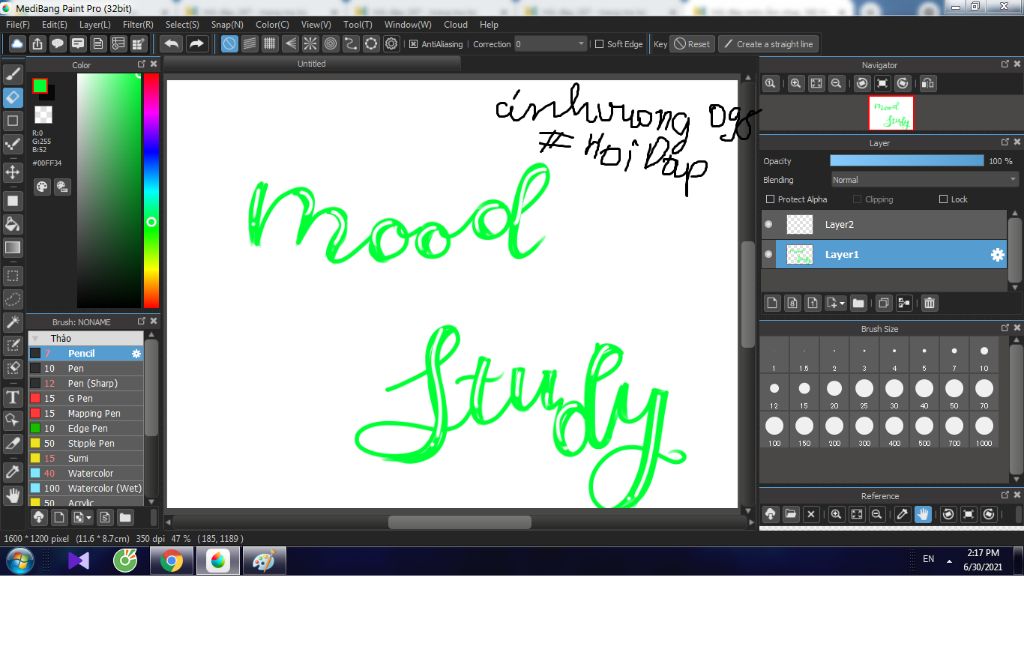1024x661 pixels.
Task: Click the transparent color swatch
Action: coord(43,114)
